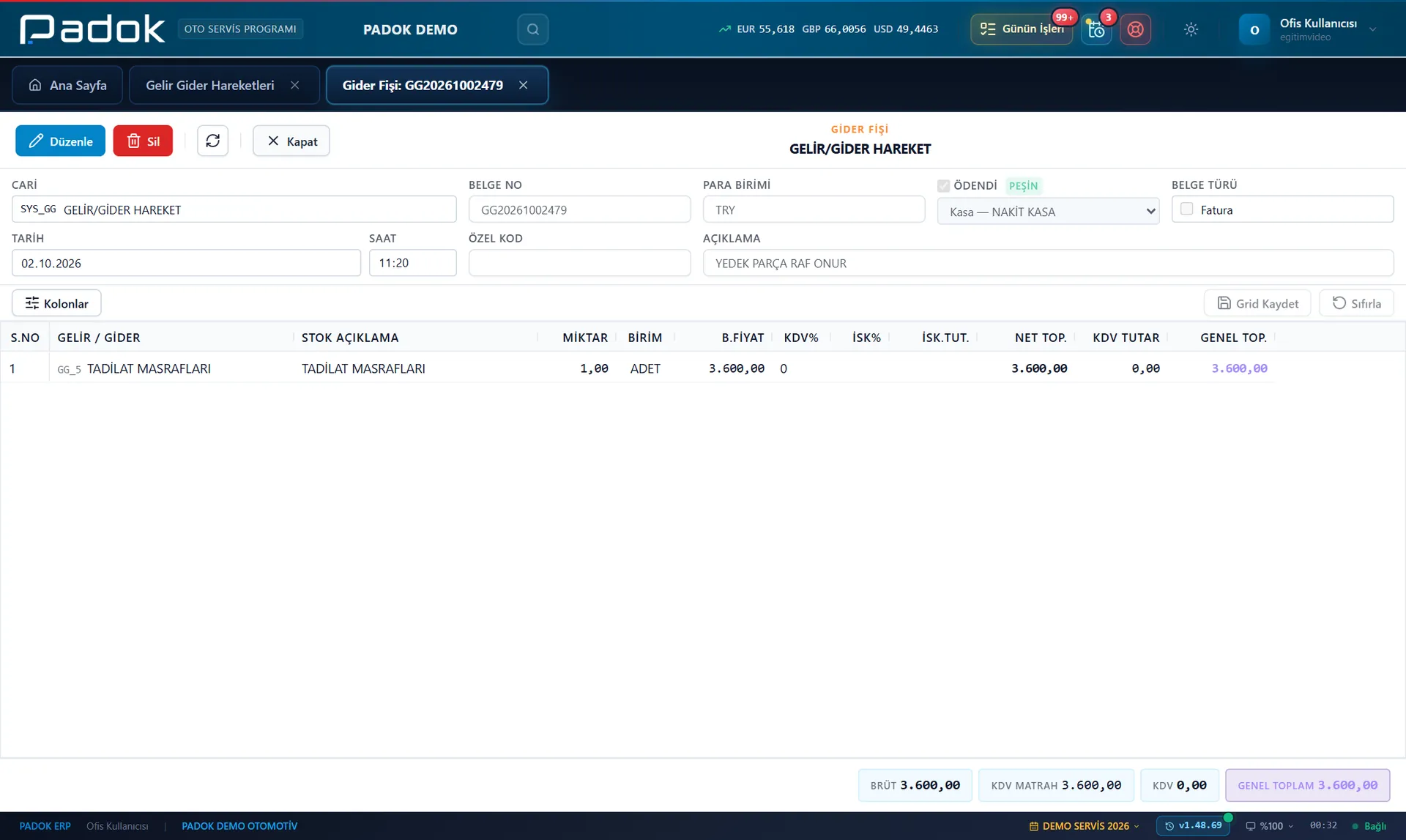This screenshot has width=1406, height=840.
Task: Open the %100 zoom dropdown
Action: click(1269, 826)
